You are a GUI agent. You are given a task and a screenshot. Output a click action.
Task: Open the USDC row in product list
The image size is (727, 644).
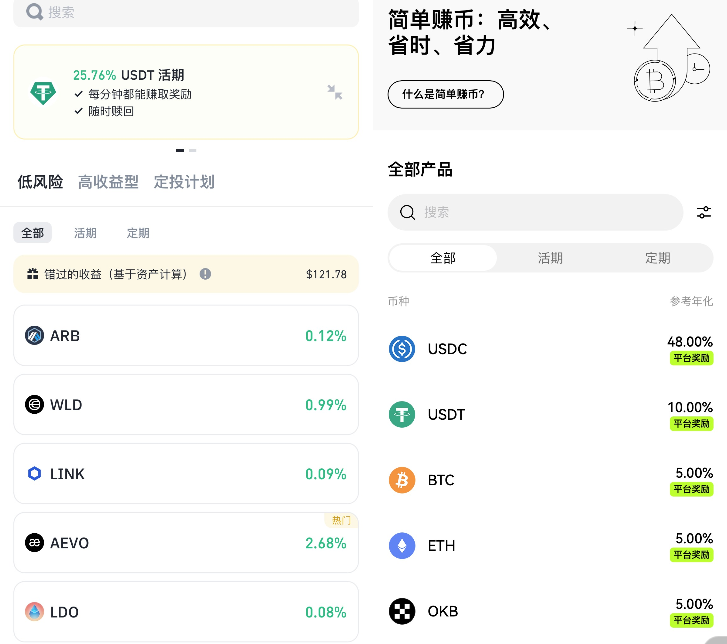click(550, 349)
